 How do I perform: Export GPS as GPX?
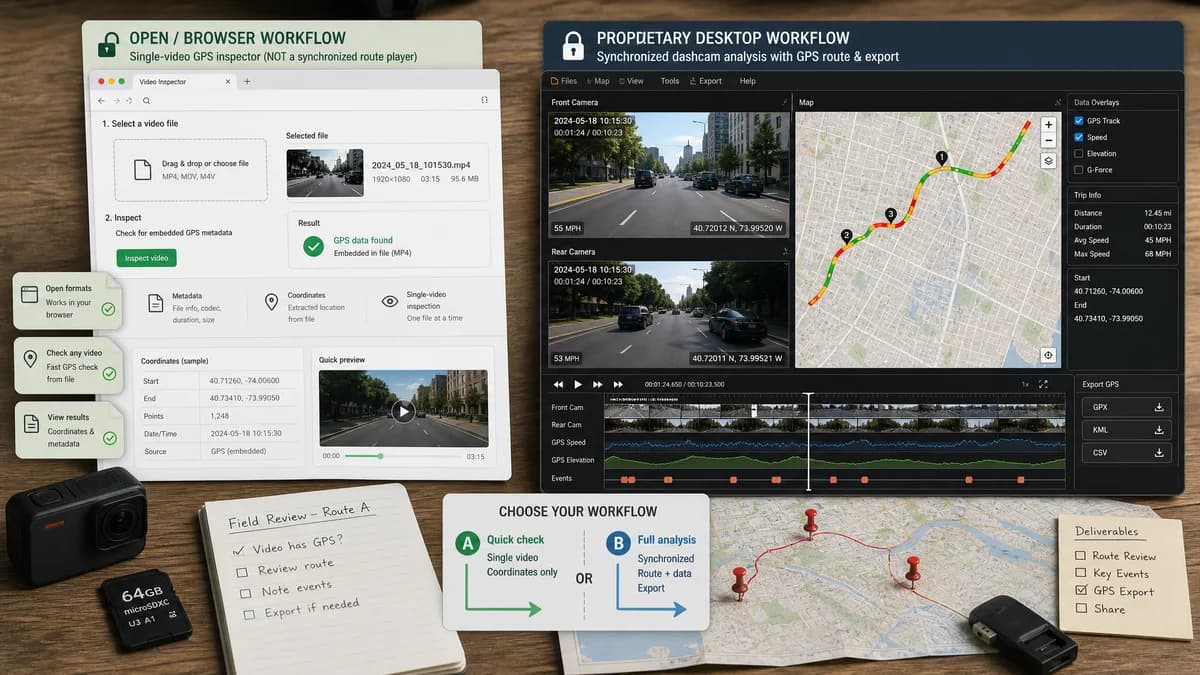[x=1127, y=407]
